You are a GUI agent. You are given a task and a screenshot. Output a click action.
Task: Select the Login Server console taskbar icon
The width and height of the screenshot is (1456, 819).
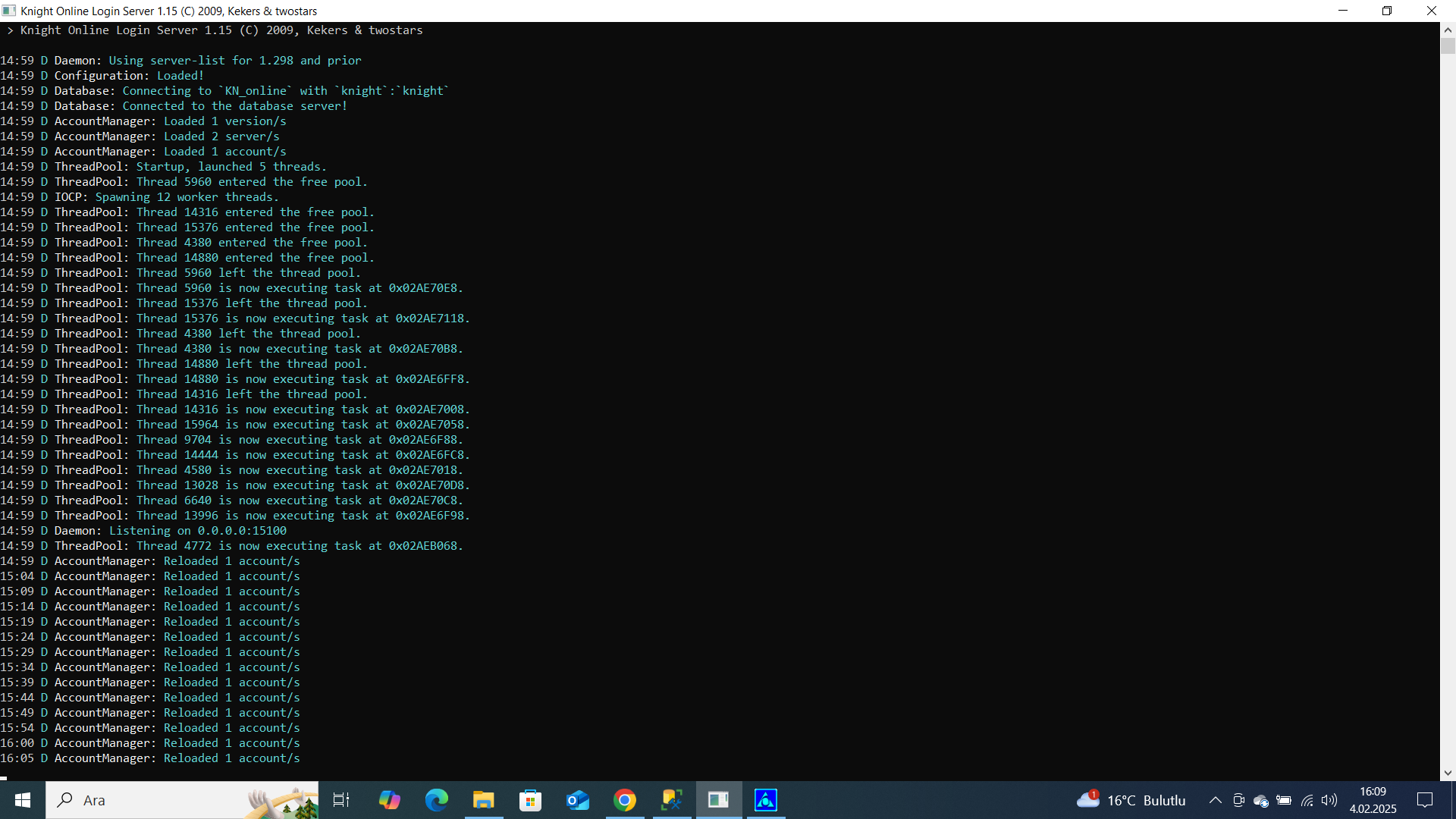(x=719, y=800)
